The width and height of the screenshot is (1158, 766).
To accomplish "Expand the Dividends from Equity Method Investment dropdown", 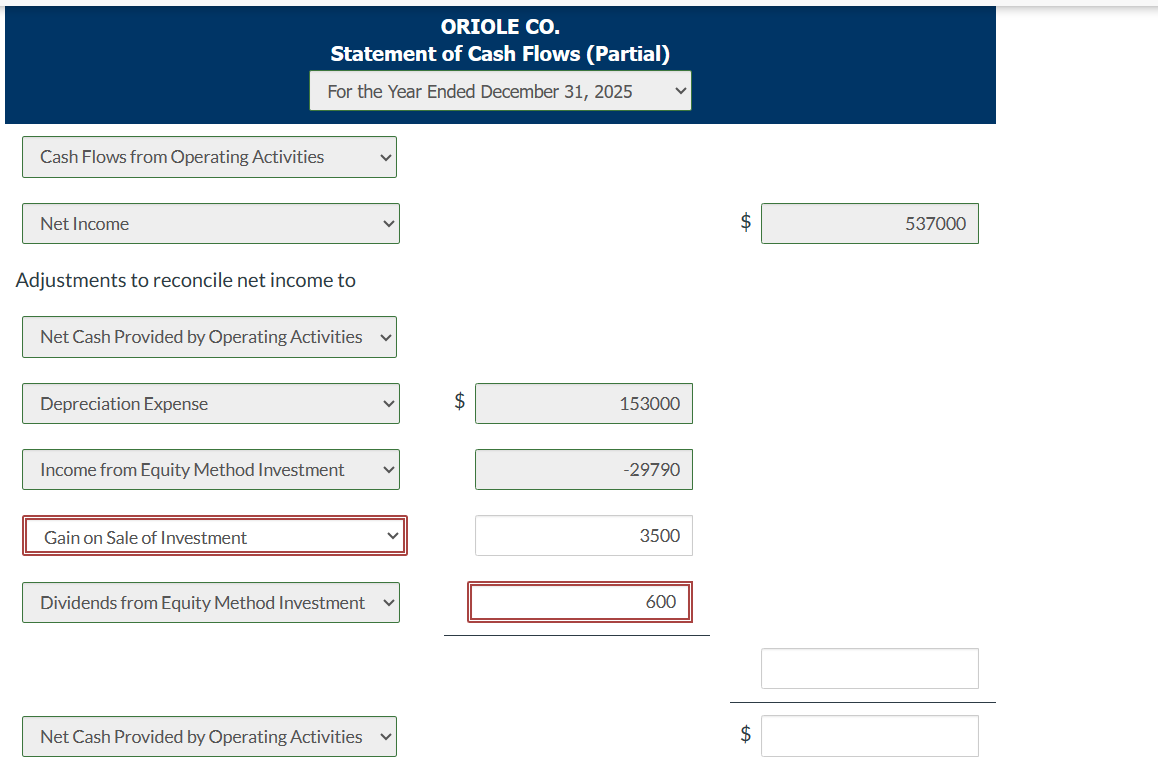I will pos(210,602).
